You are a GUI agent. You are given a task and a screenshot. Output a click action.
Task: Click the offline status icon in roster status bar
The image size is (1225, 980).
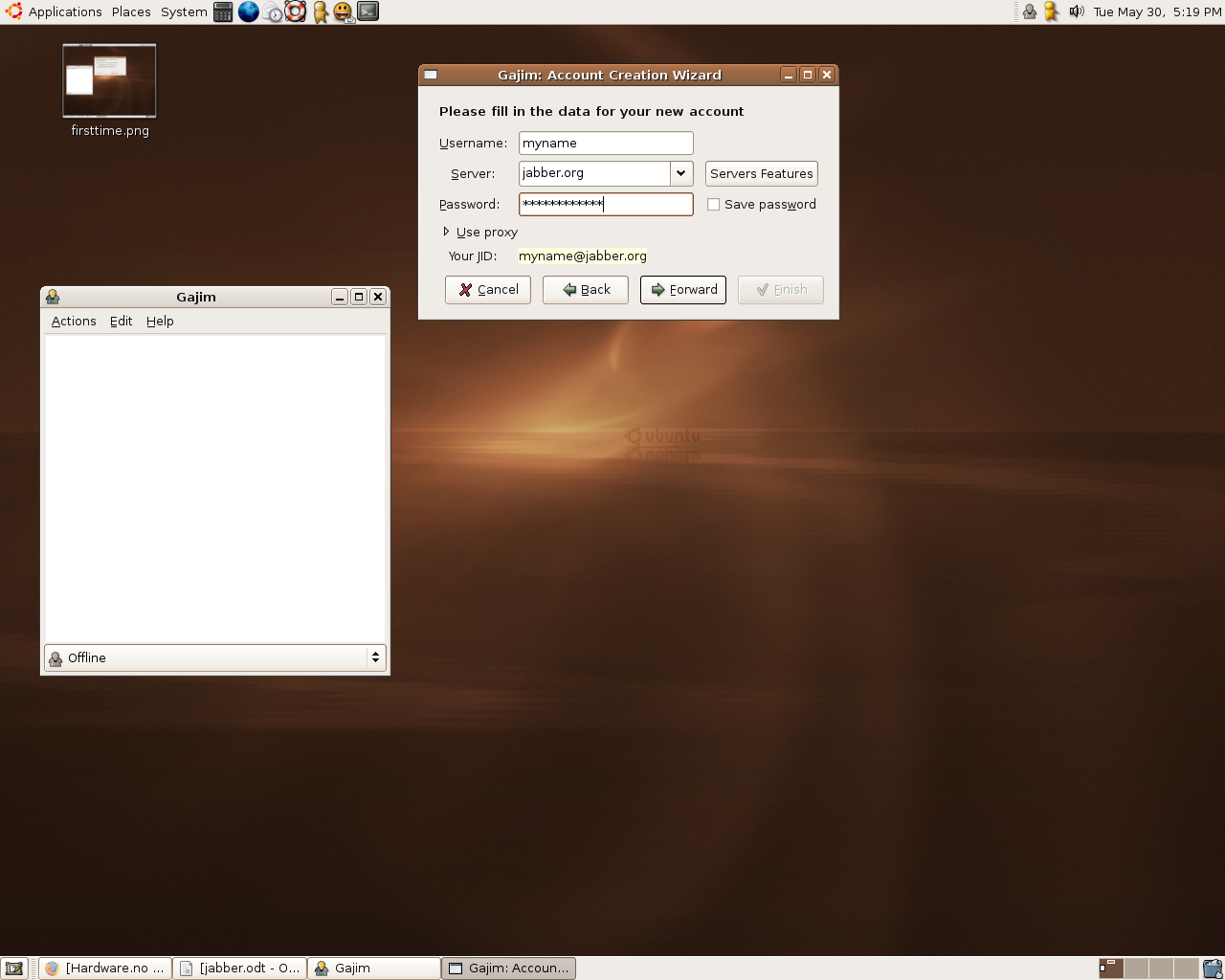click(x=56, y=658)
